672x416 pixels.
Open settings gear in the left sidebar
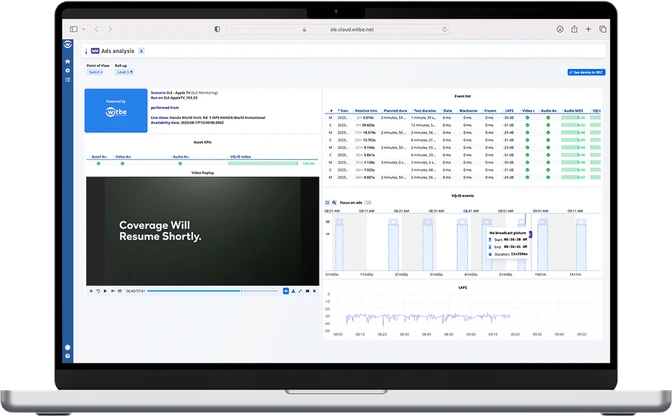pyautogui.click(x=67, y=70)
